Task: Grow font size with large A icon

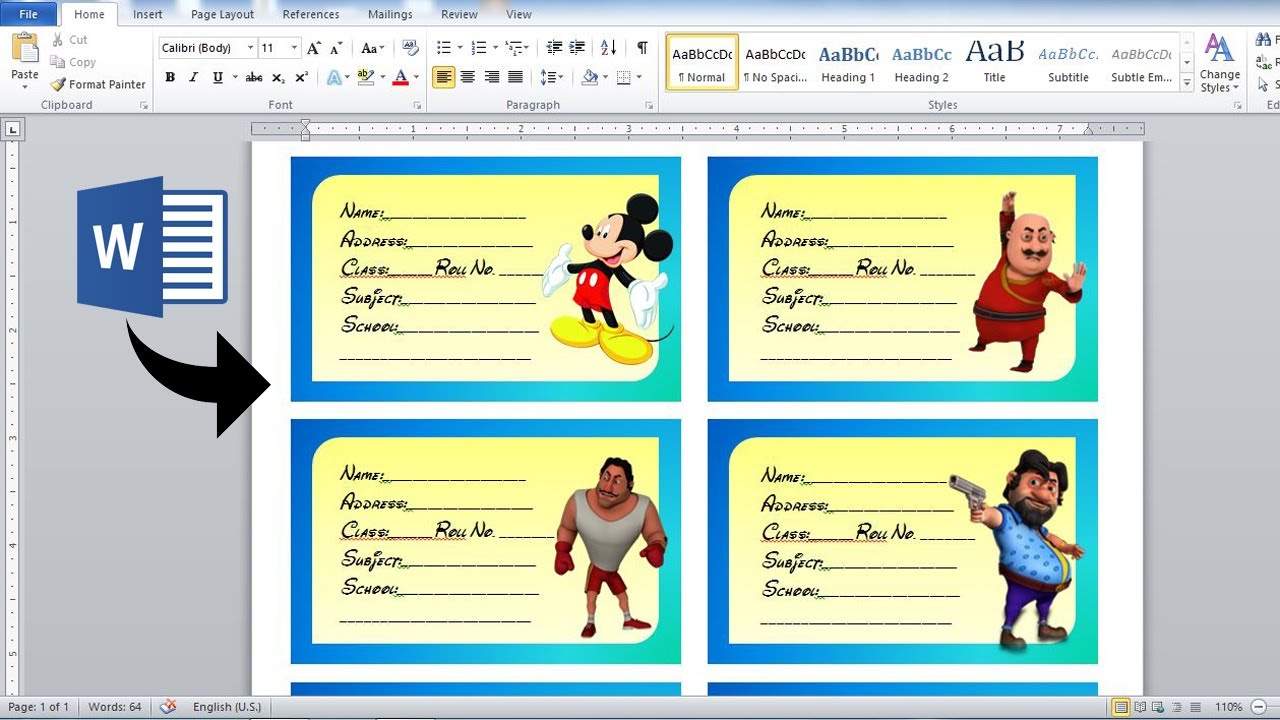Action: point(314,48)
